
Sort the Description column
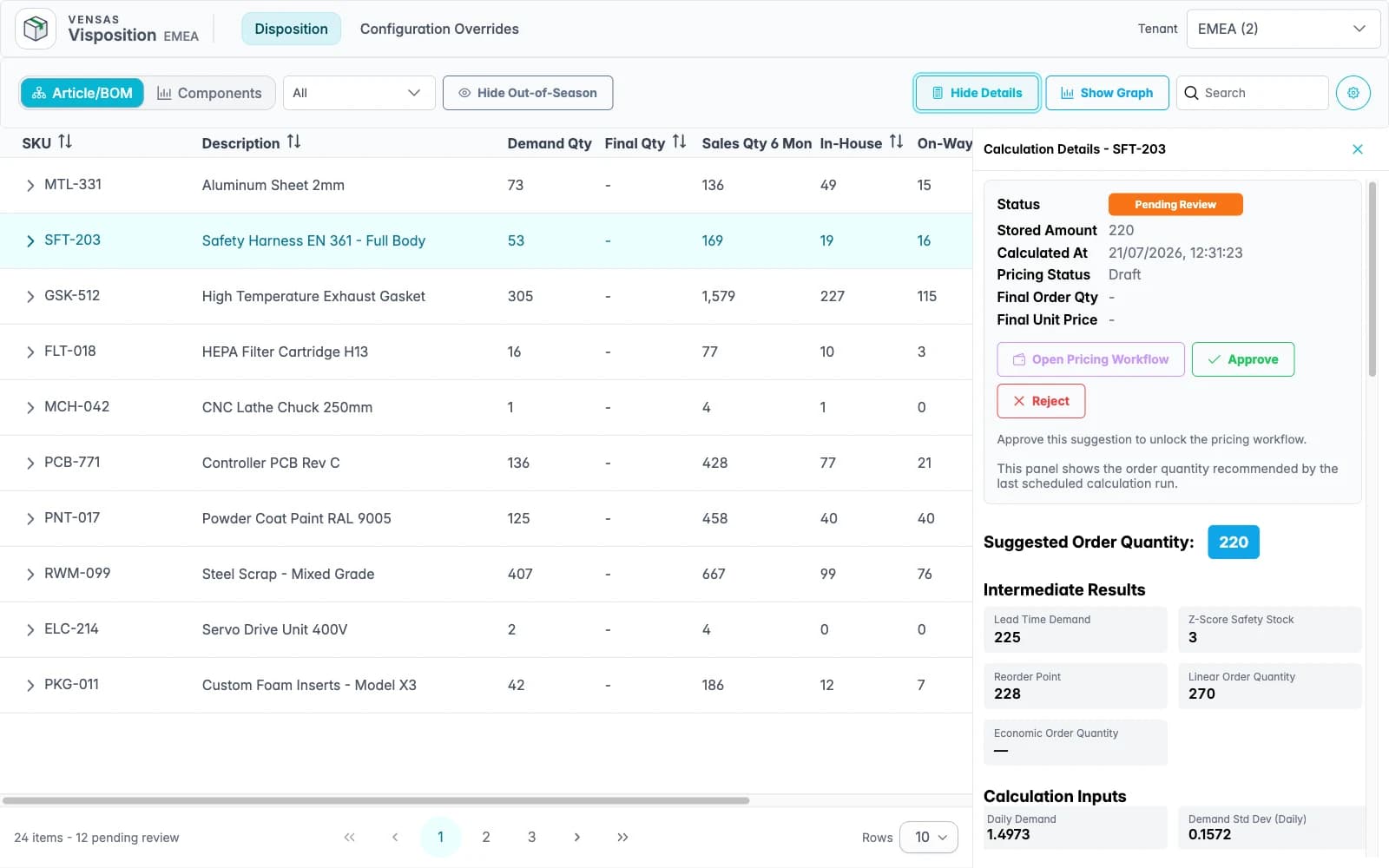[293, 141]
